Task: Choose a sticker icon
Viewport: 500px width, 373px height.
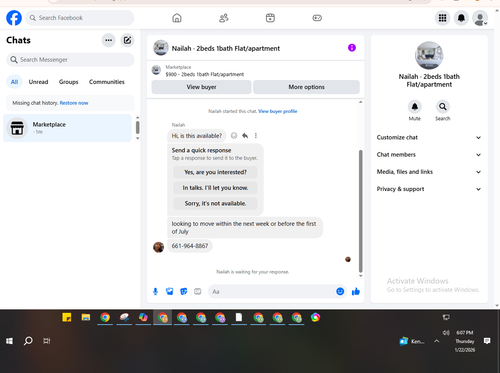Action: click(184, 292)
